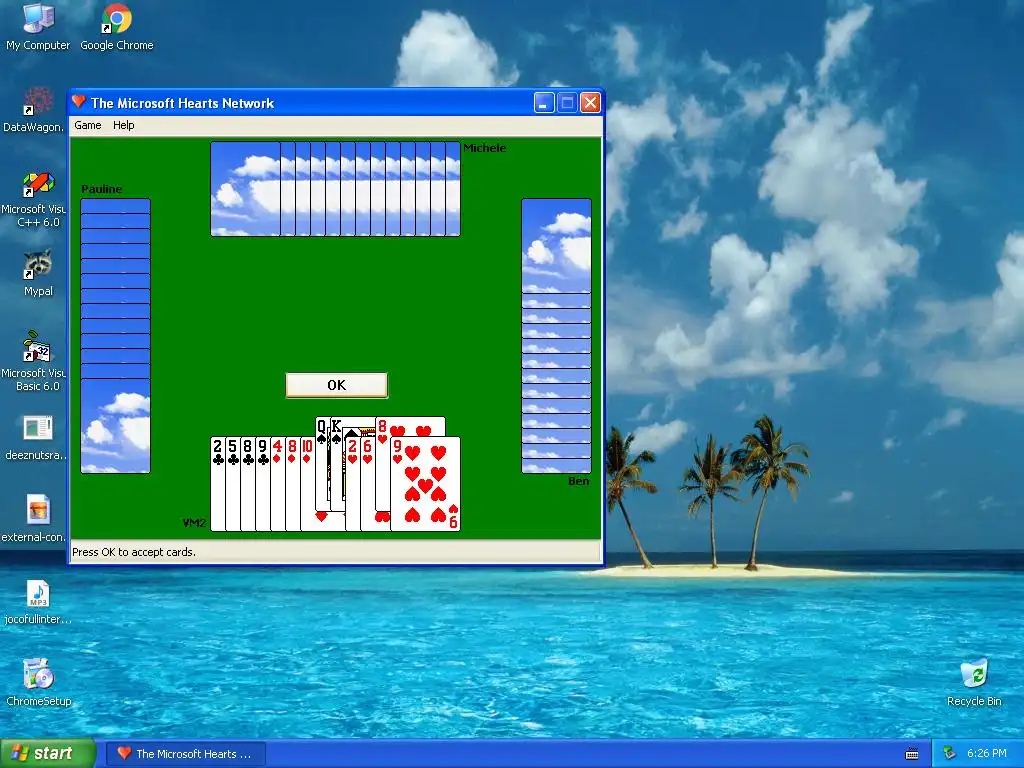The image size is (1024, 768).
Task: Select the 2 of hearts card
Action: point(352,484)
